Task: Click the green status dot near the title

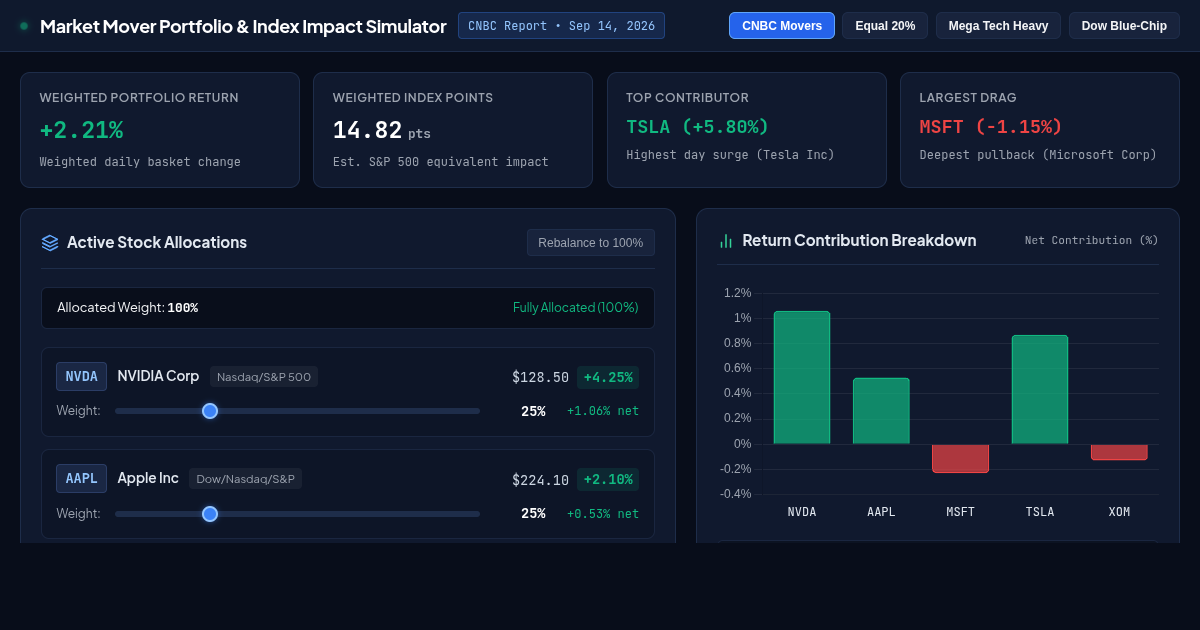Action: 24,26
